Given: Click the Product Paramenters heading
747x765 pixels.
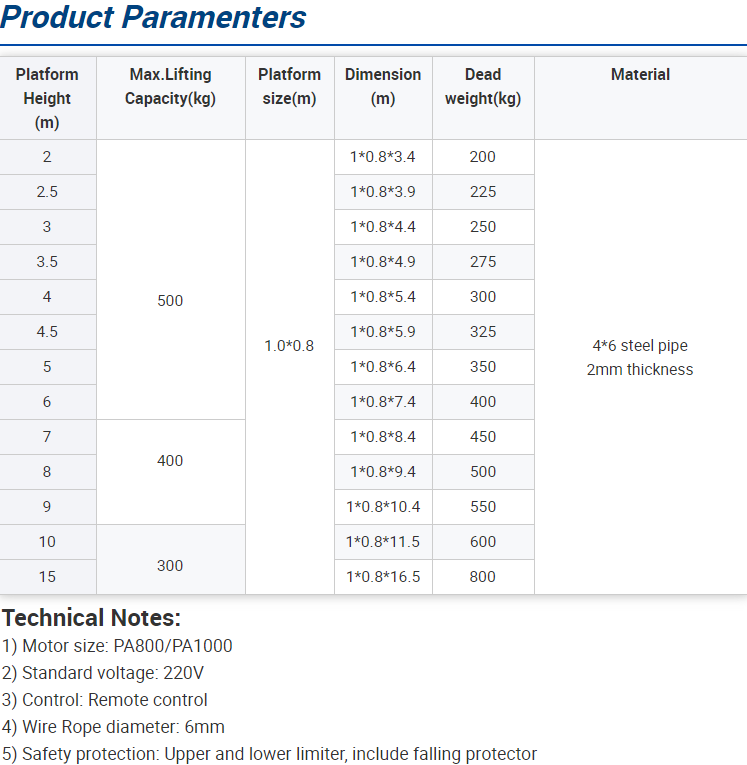Looking at the screenshot, I should (x=154, y=18).
